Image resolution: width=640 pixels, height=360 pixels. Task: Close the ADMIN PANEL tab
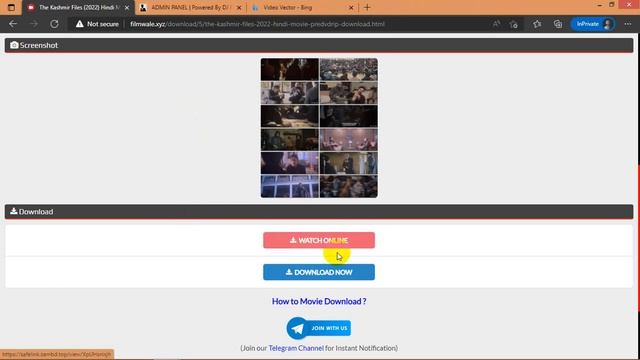click(239, 7)
